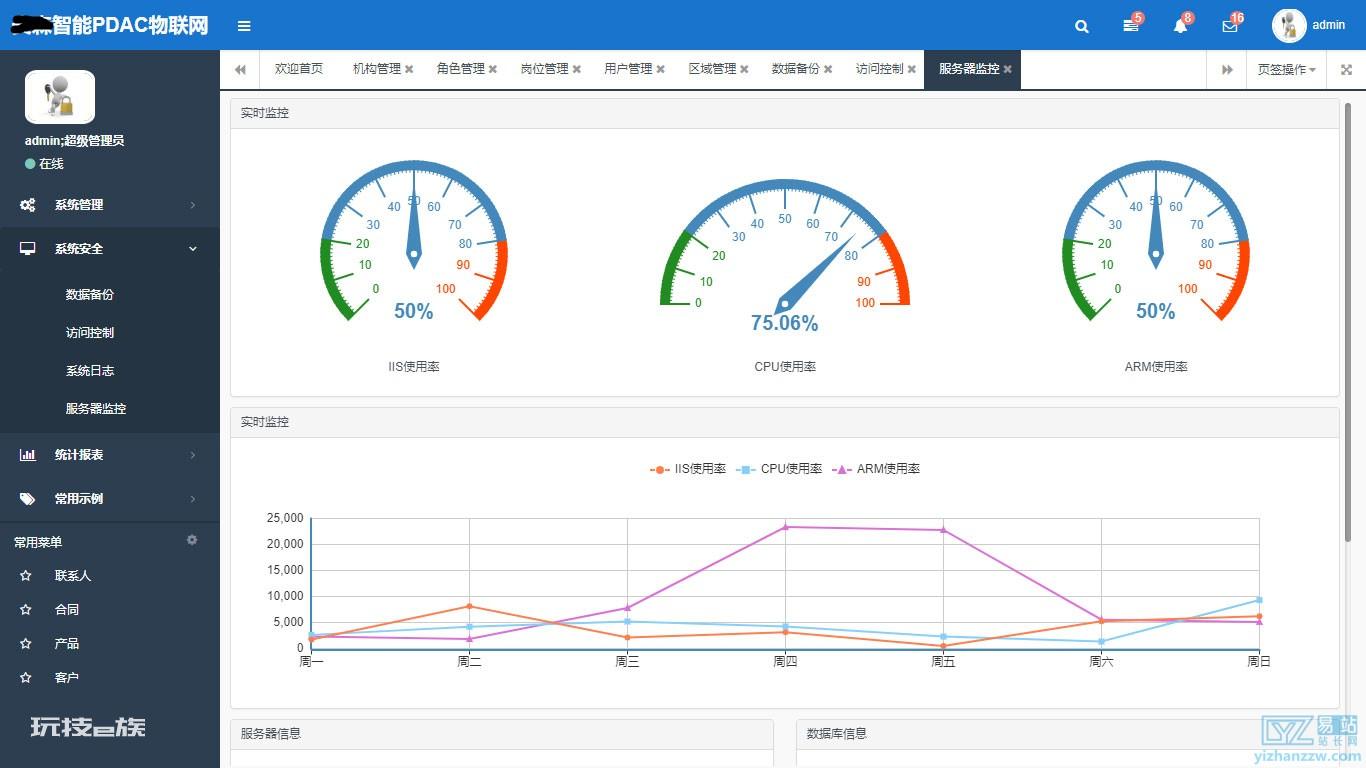Open 服务器监控 in the sidebar submenu
Viewport: 1366px width, 768px height.
pos(96,409)
